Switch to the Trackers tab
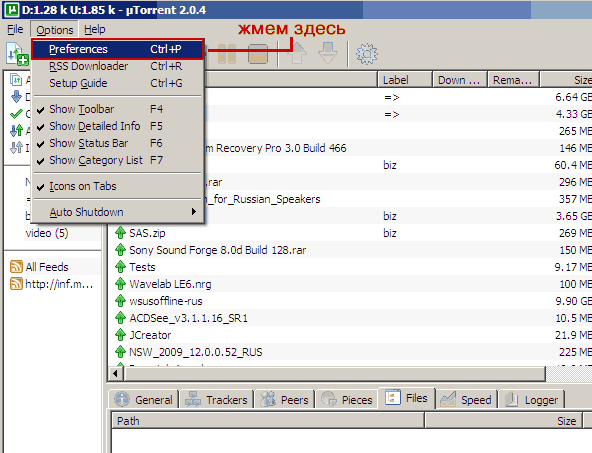This screenshot has height=453, width=592. [x=216, y=399]
